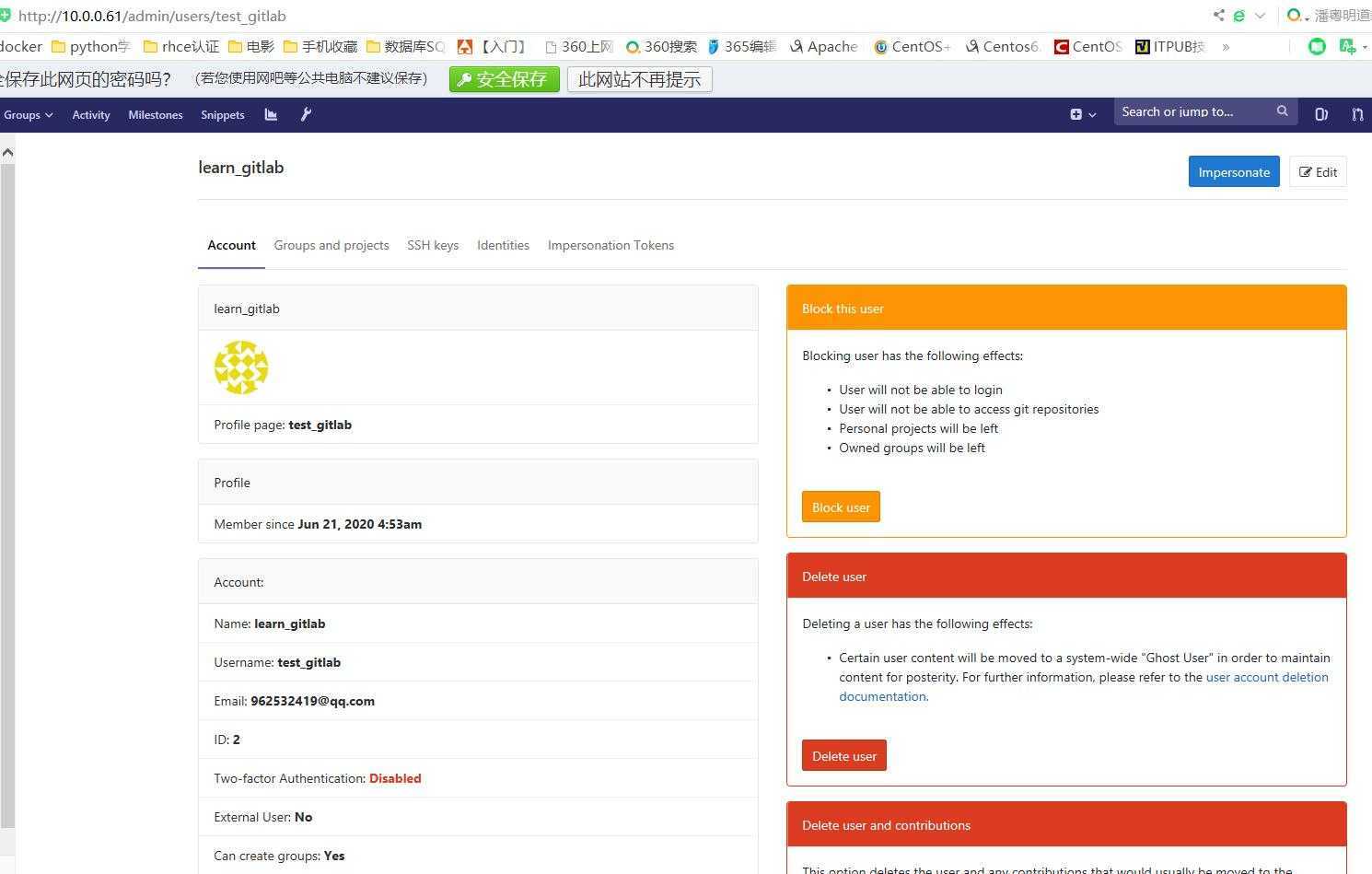Open the red CentOS bookmark
This screenshot has height=874, width=1372.
[1088, 46]
